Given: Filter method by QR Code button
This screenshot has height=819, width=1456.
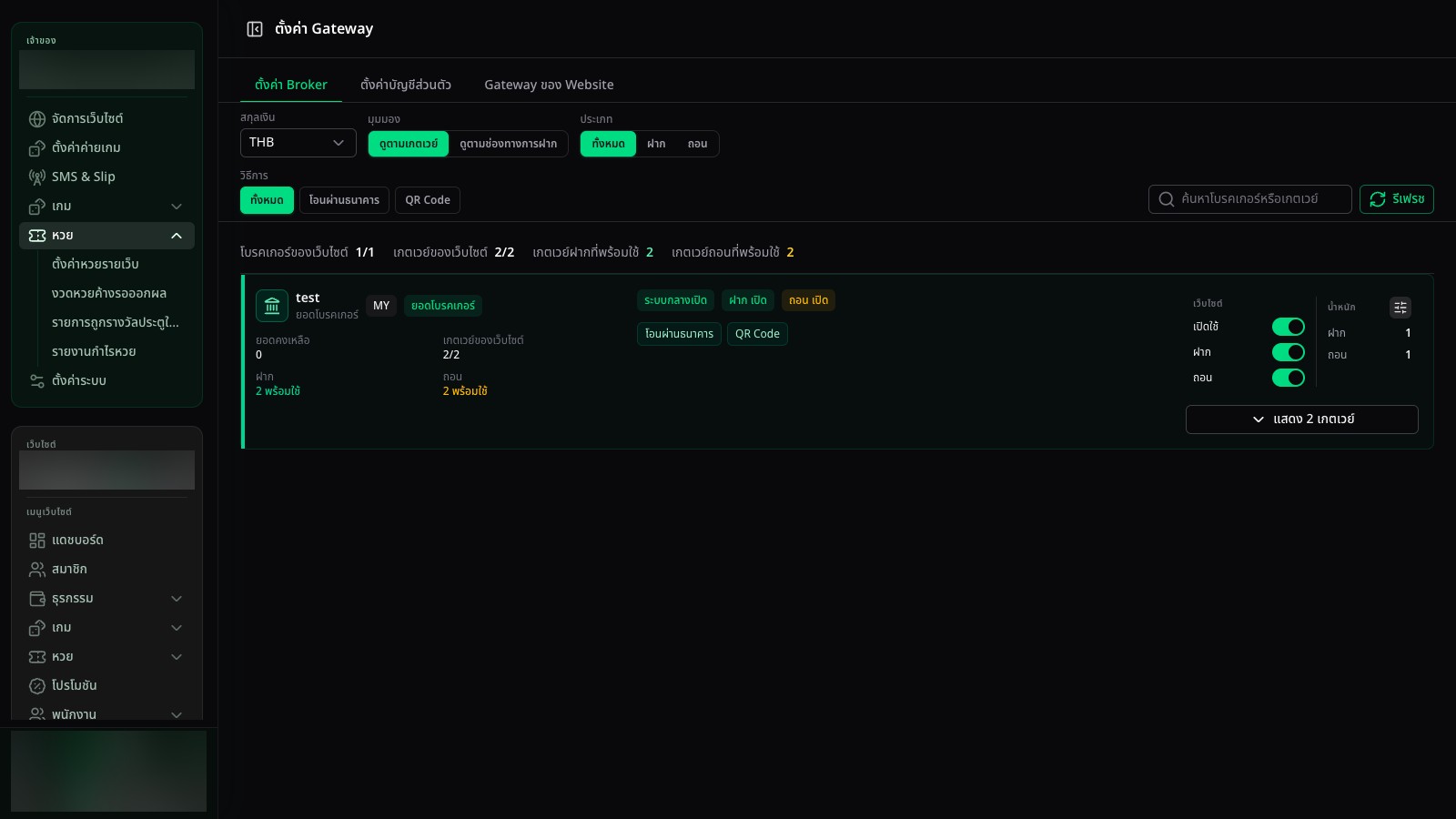Looking at the screenshot, I should click(x=428, y=200).
